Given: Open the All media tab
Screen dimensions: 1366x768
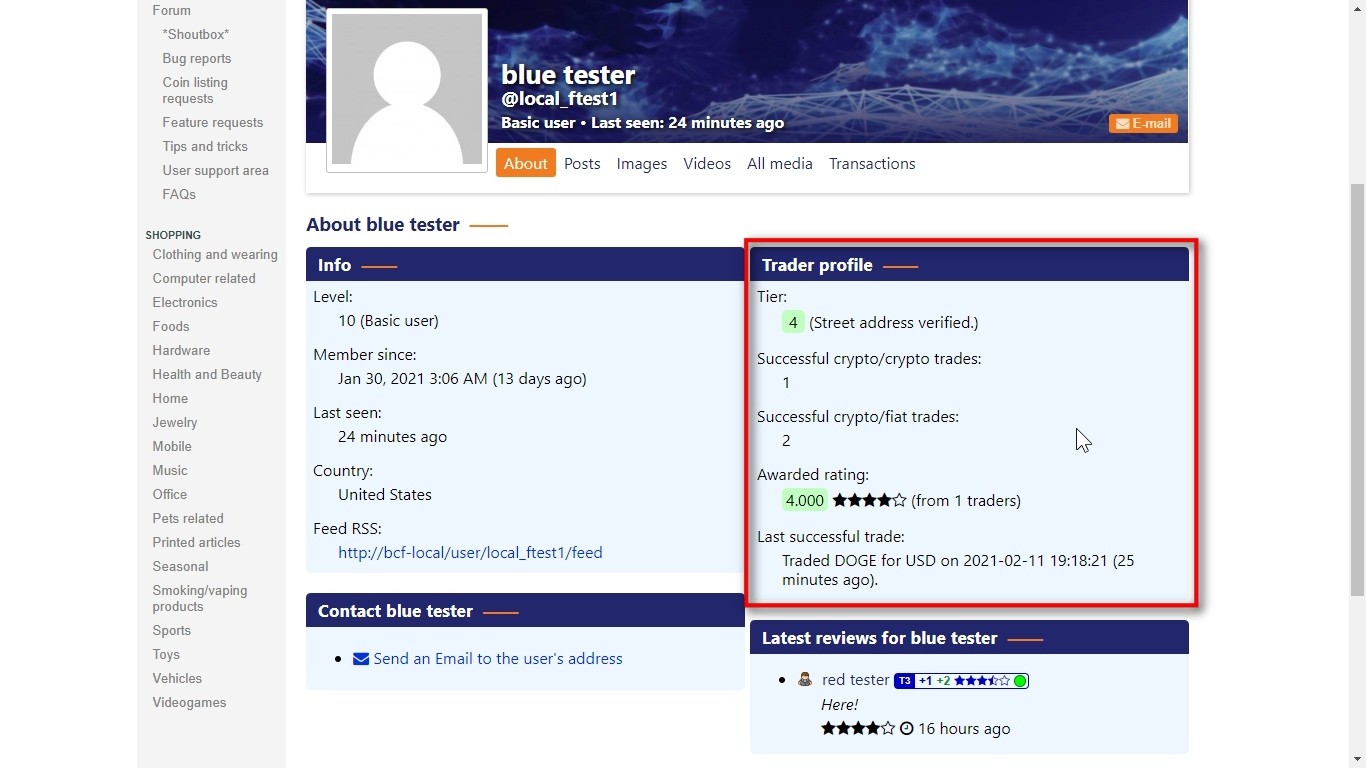Looking at the screenshot, I should pyautogui.click(x=779, y=164).
